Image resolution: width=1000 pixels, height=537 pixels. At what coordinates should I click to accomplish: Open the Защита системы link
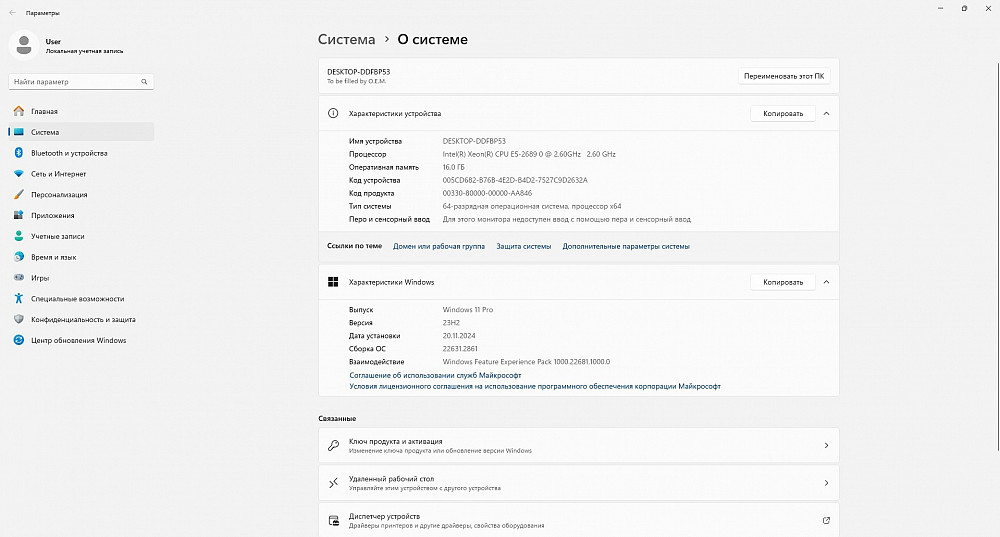[524, 246]
